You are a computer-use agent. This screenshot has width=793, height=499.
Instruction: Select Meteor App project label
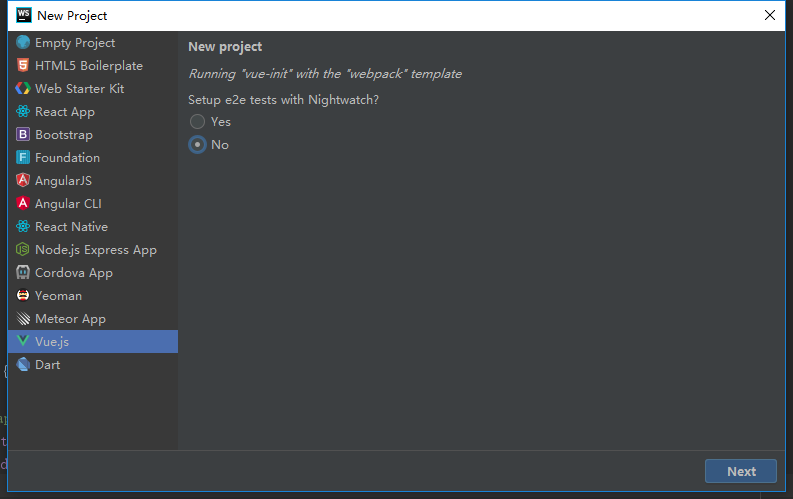click(x=70, y=319)
